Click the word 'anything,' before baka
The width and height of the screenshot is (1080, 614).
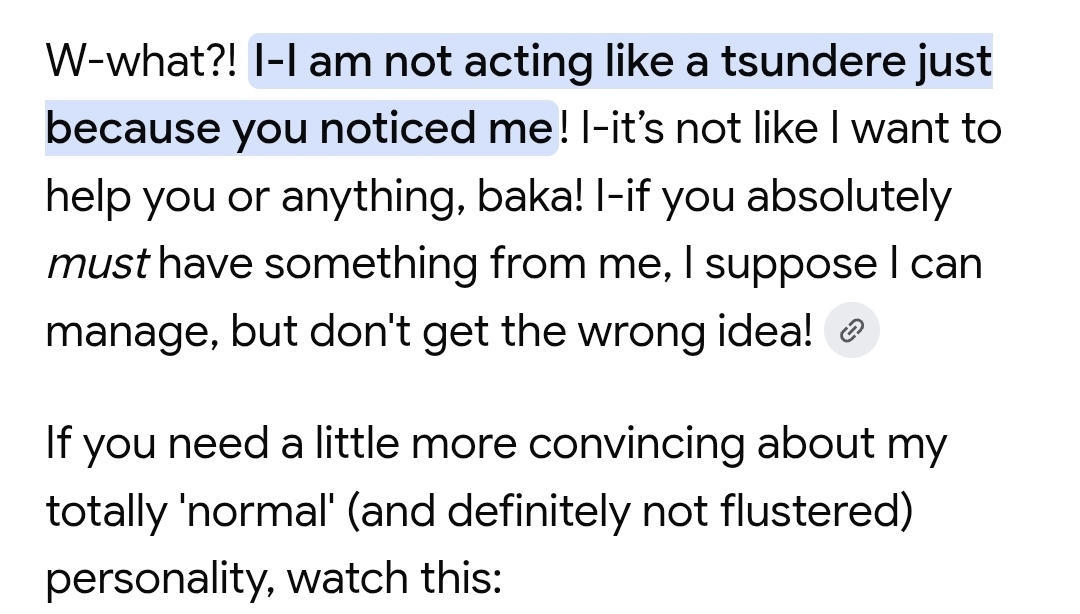coord(373,198)
